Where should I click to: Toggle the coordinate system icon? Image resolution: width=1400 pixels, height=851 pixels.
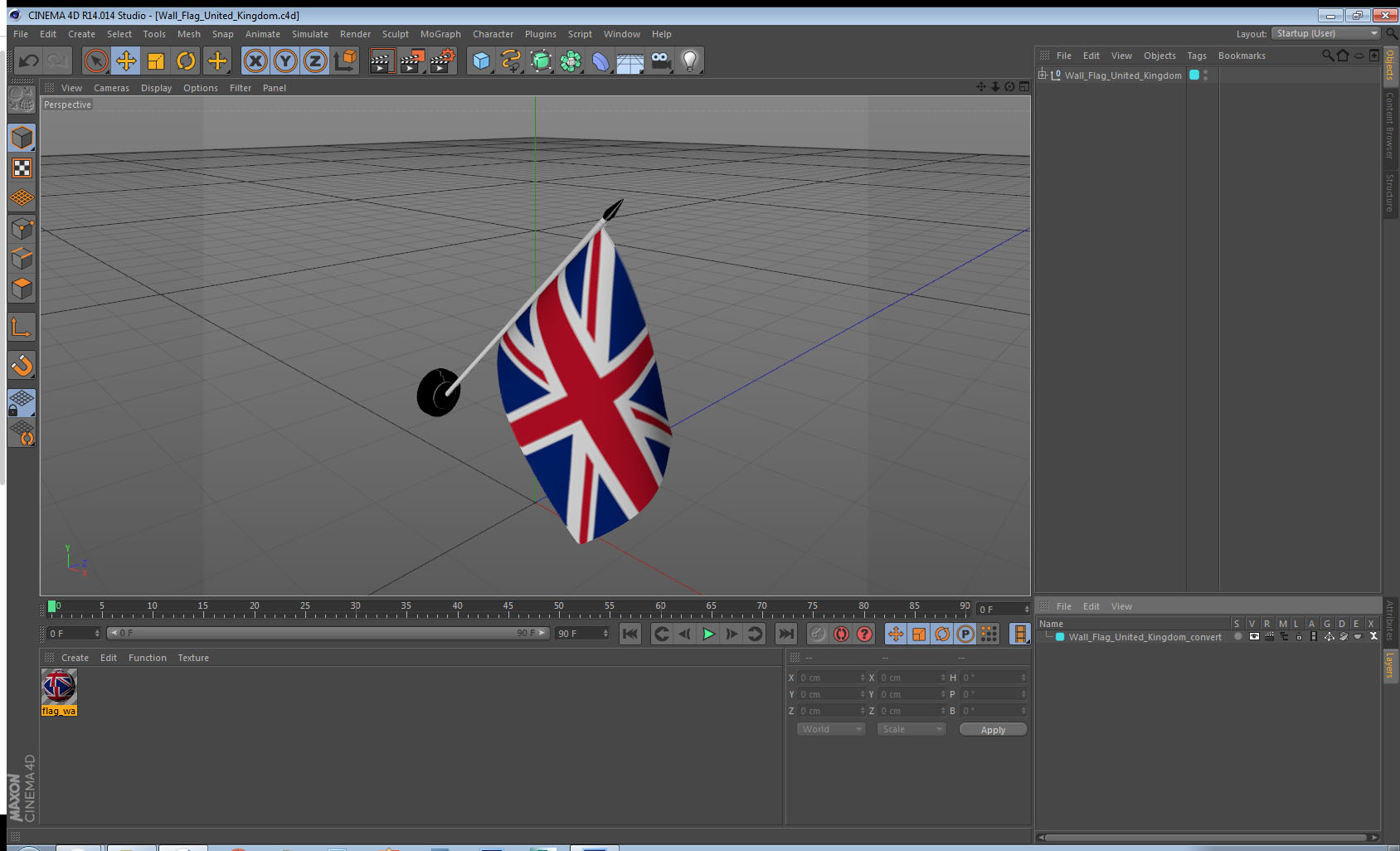point(345,61)
